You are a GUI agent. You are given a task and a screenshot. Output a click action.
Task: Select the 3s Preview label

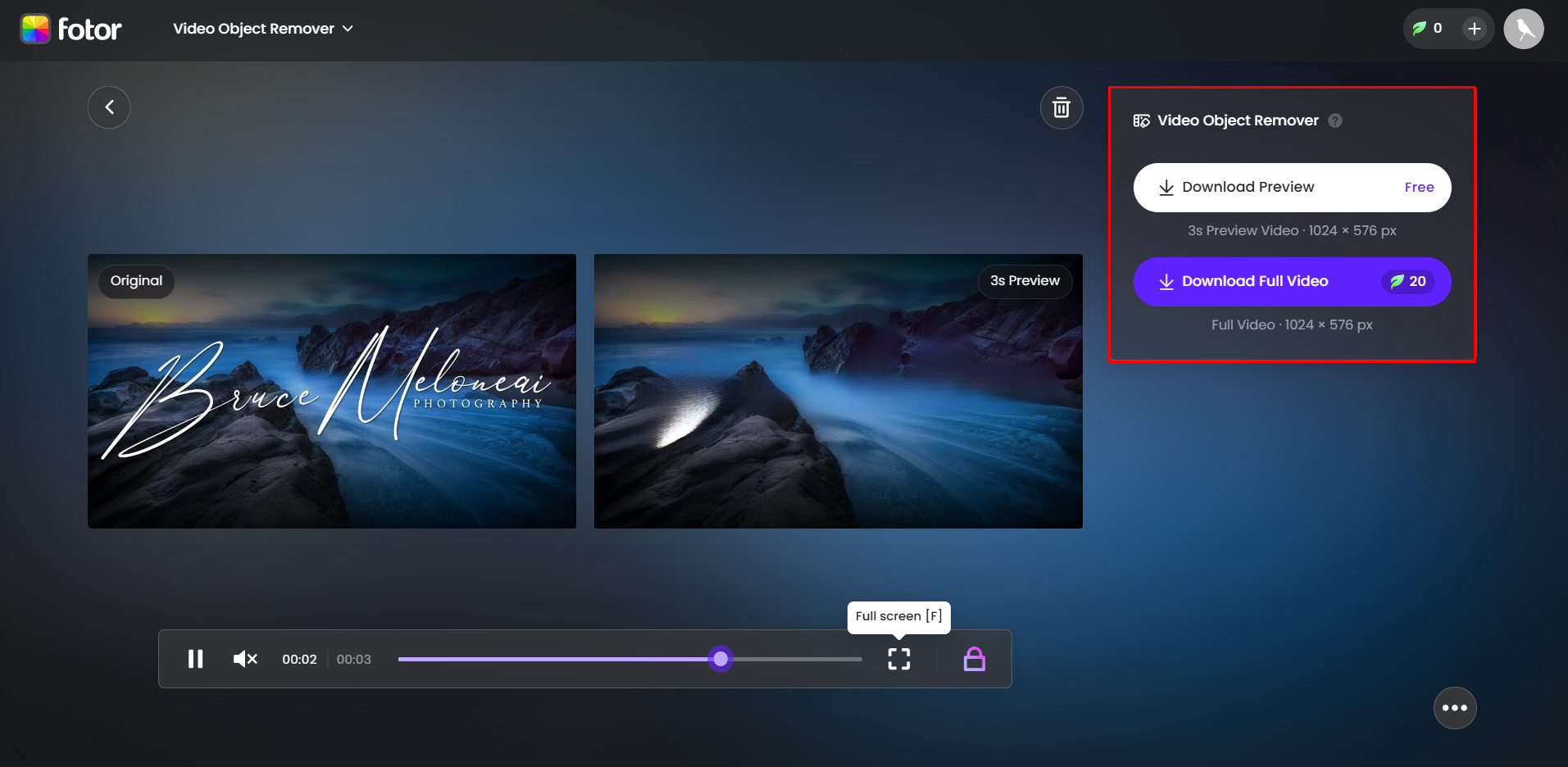coord(1024,281)
